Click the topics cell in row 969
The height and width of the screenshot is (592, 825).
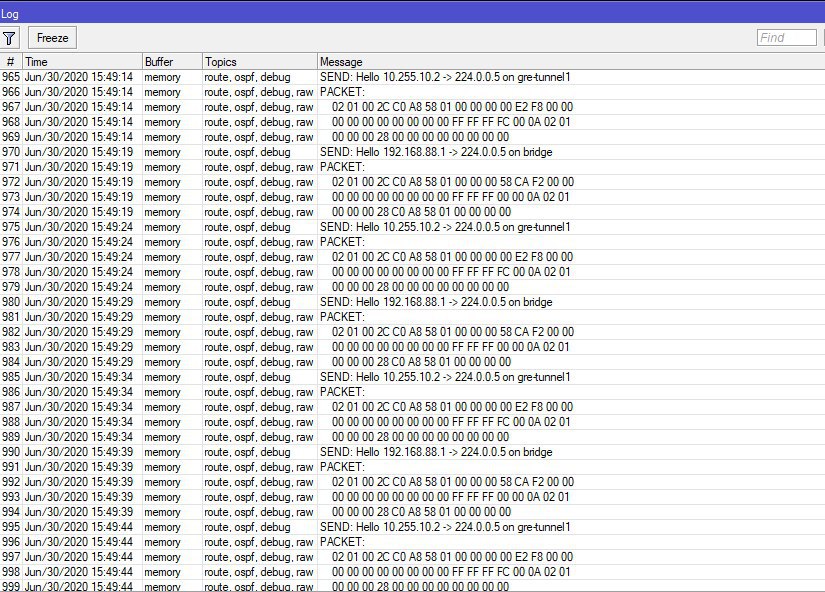(x=259, y=137)
